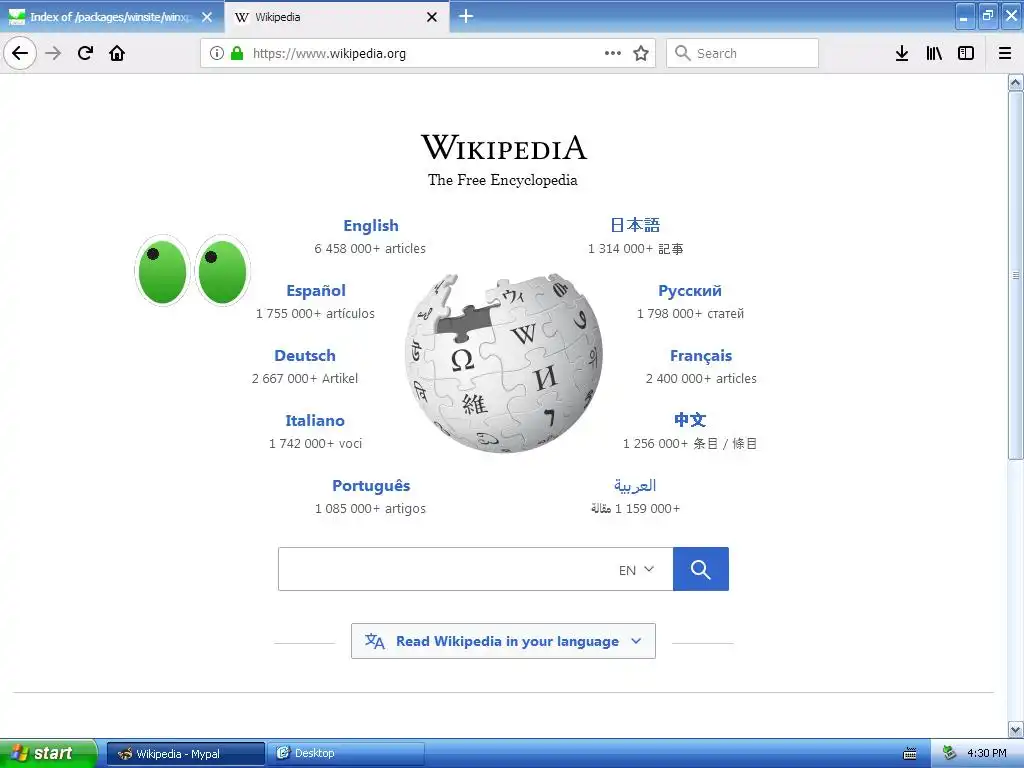Select Wikipedia - Mypal taskbar button

coord(185,754)
